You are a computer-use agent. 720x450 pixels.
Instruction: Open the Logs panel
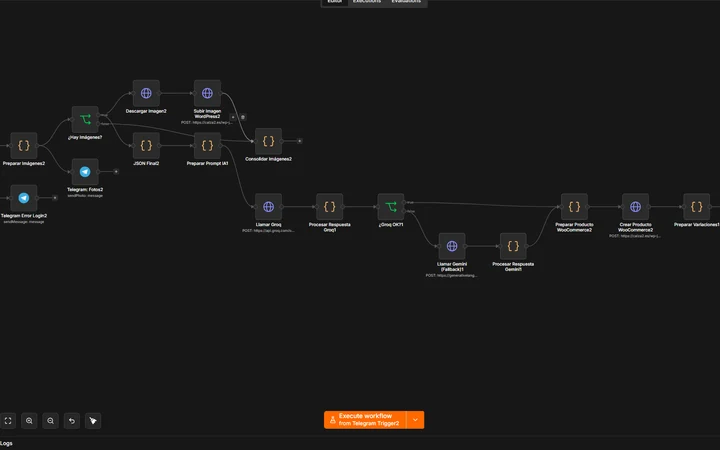6,444
